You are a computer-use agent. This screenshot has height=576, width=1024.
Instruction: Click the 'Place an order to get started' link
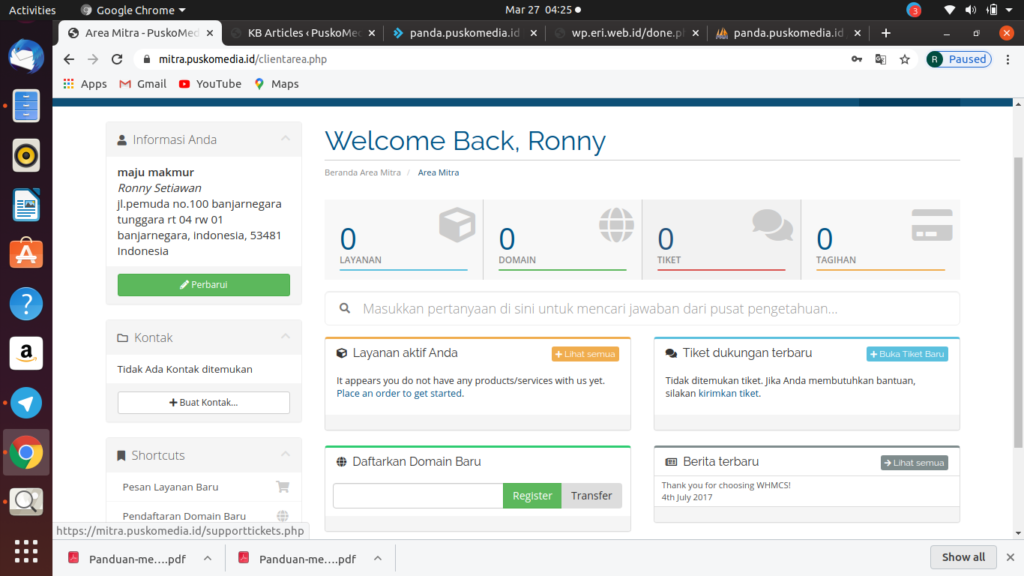click(400, 393)
